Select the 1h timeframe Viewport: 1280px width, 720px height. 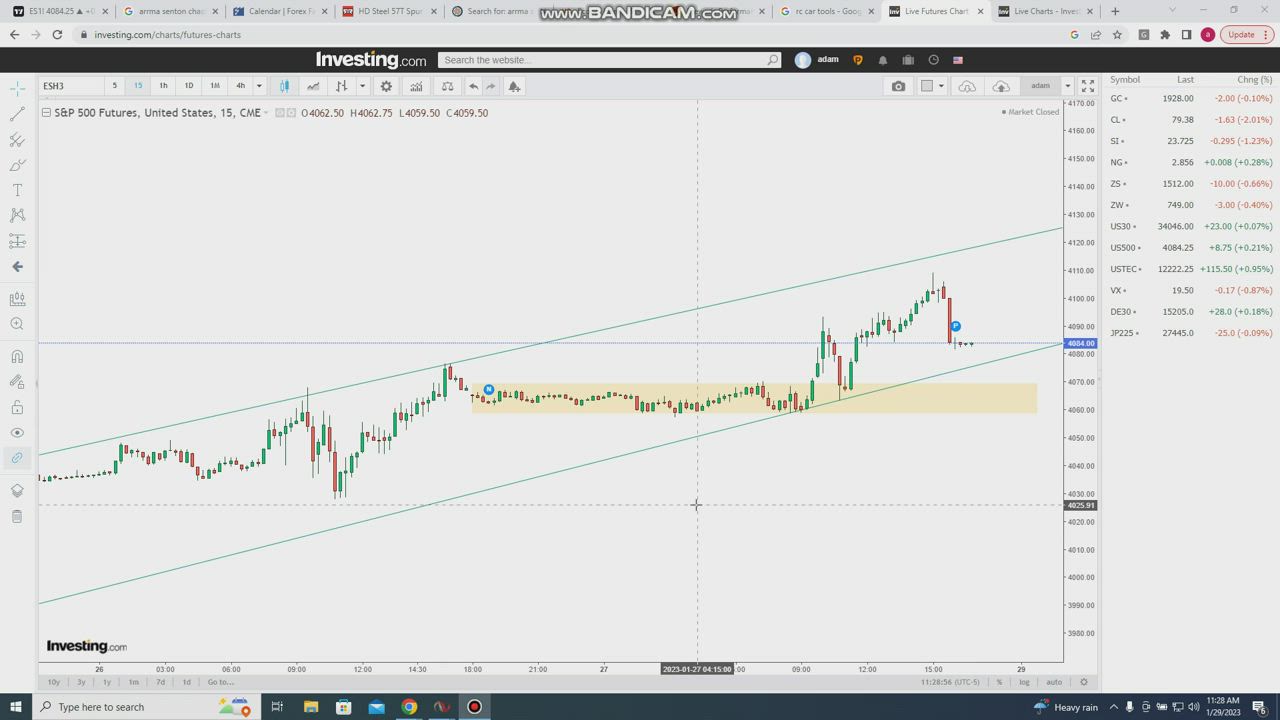pyautogui.click(x=163, y=86)
